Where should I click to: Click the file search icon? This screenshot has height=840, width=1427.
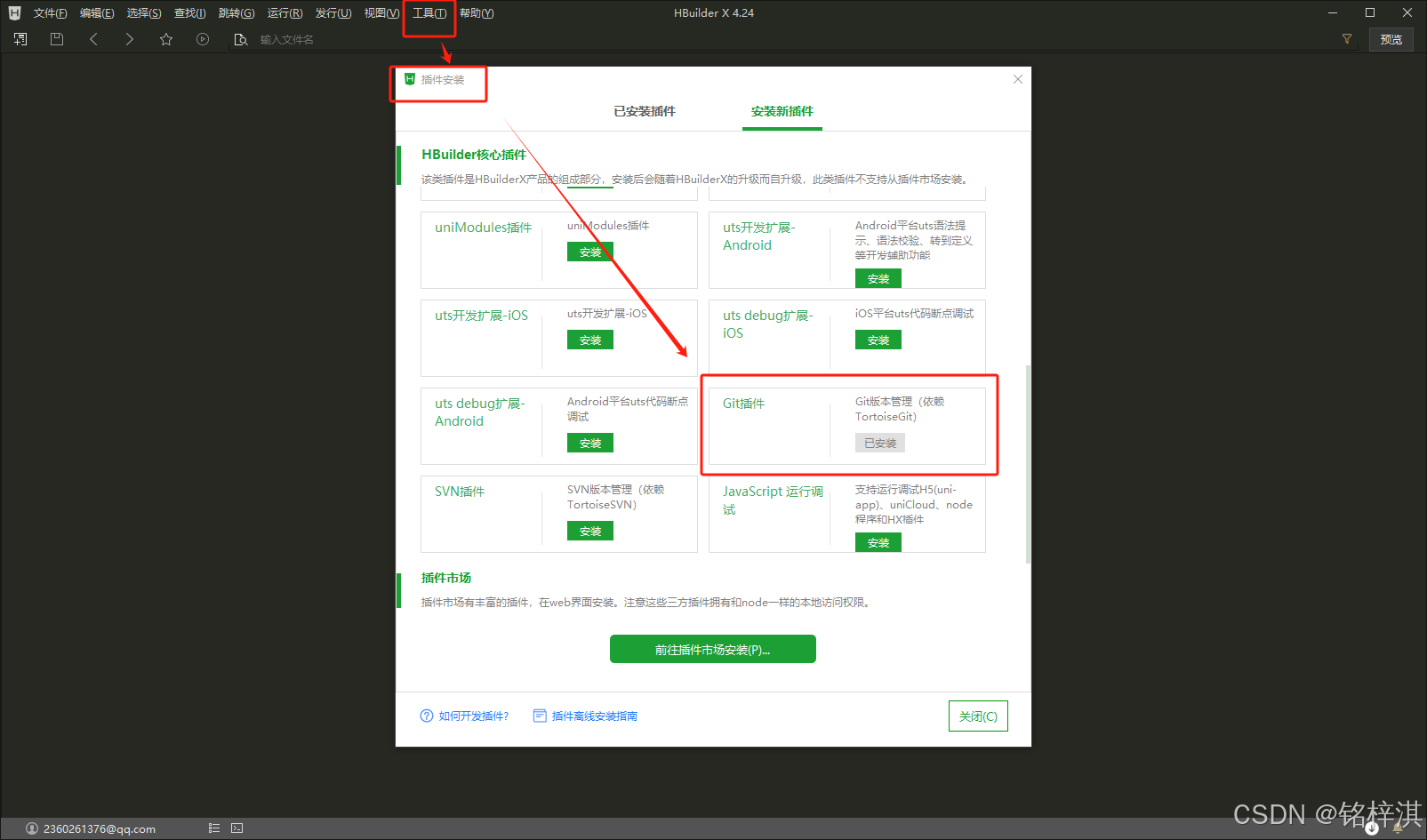(240, 39)
